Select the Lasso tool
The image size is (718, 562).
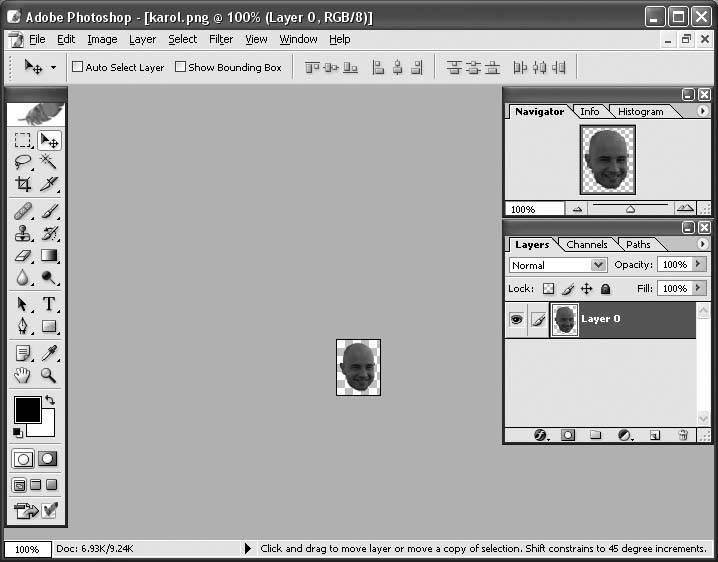point(22,162)
